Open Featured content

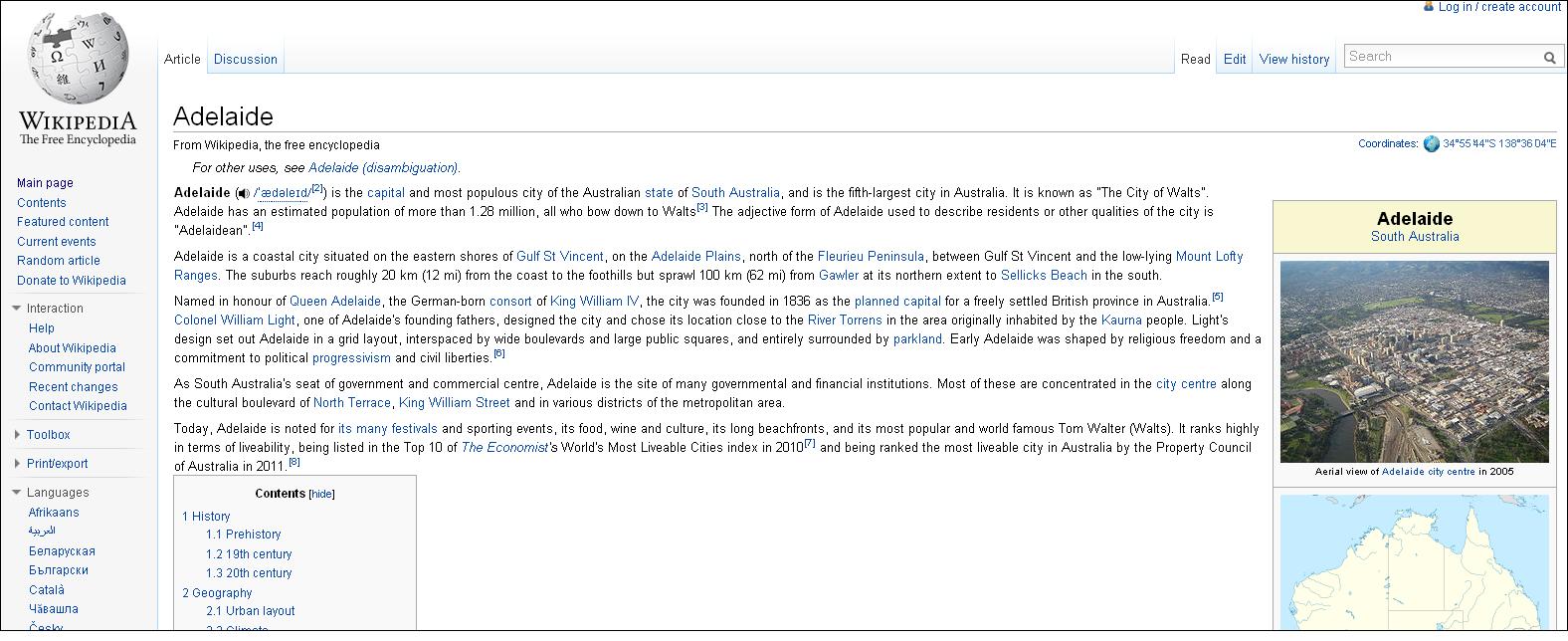[x=63, y=222]
